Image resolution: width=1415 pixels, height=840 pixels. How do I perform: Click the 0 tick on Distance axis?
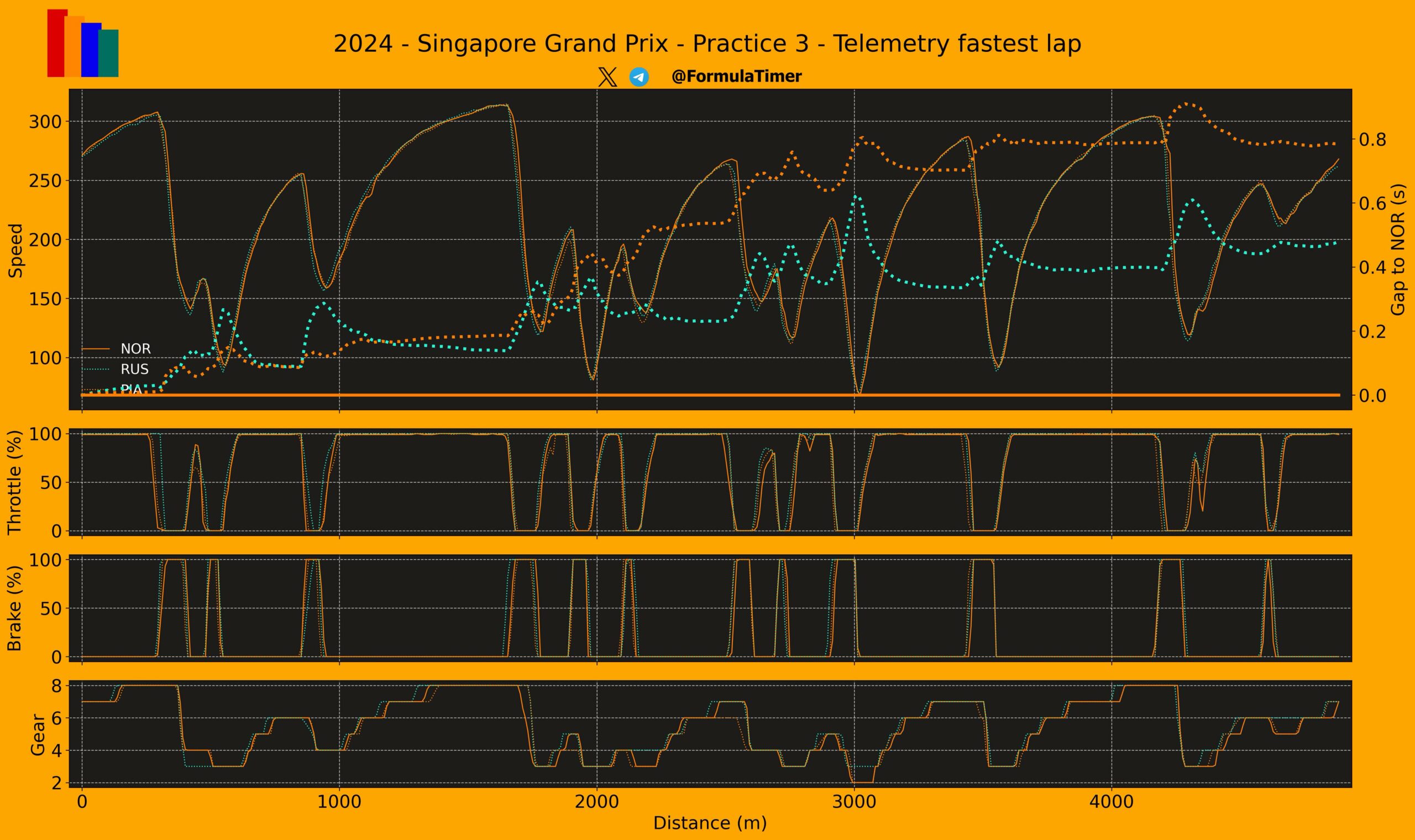tap(82, 802)
